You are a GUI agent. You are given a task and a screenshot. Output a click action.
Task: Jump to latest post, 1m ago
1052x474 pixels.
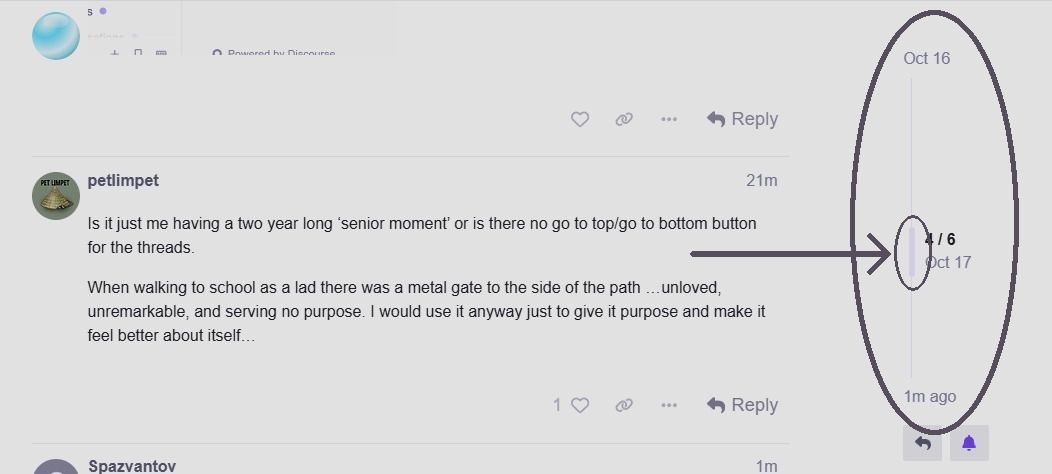point(929,396)
